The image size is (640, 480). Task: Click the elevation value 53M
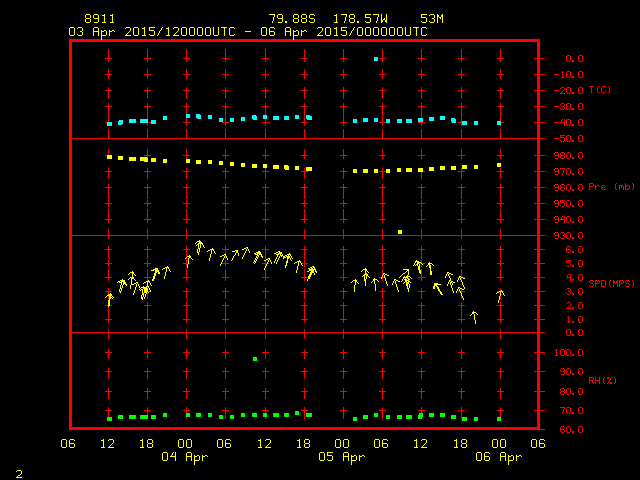pos(432,19)
